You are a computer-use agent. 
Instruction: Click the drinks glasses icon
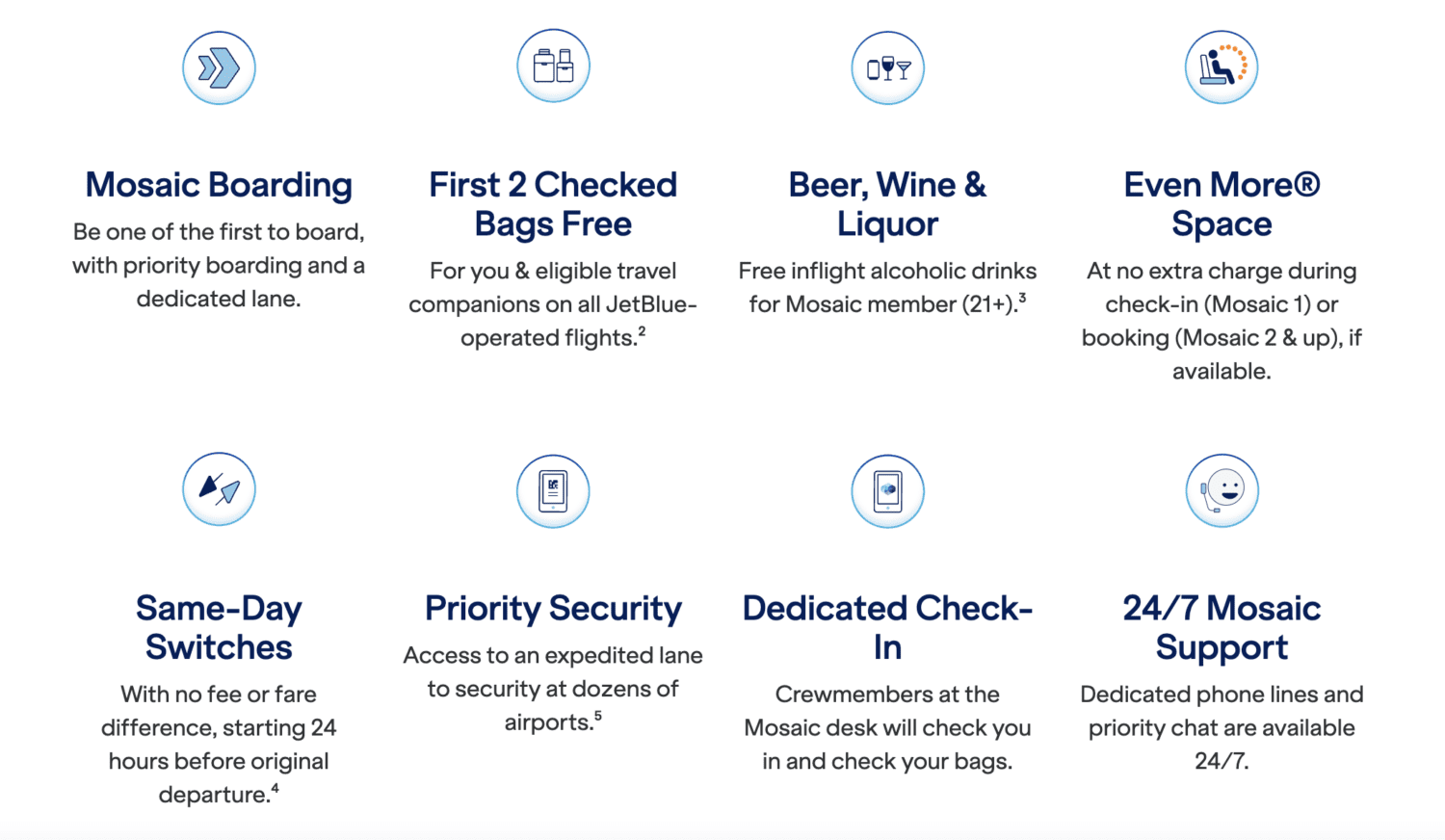click(887, 67)
